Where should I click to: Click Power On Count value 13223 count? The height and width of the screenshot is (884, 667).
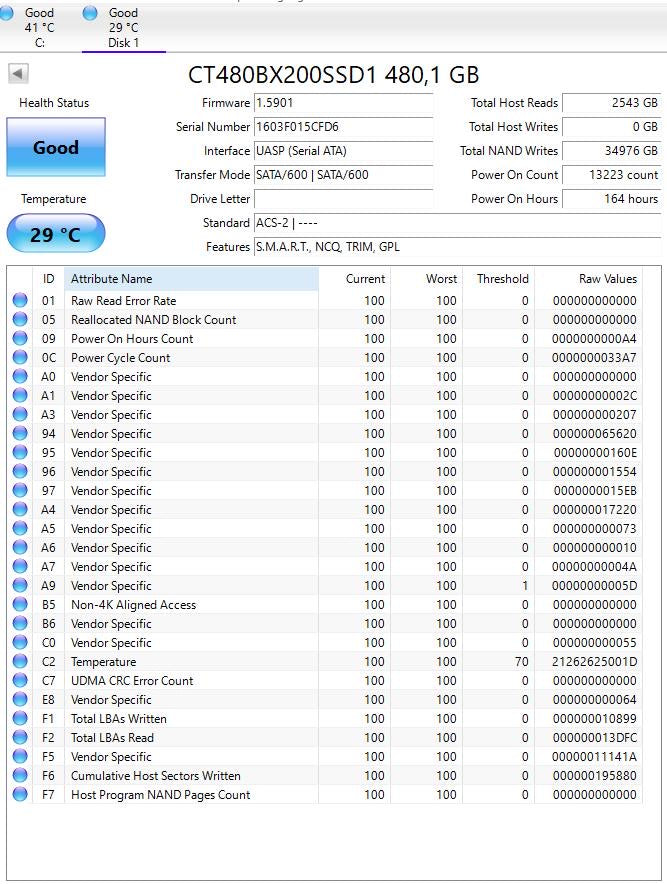point(611,175)
